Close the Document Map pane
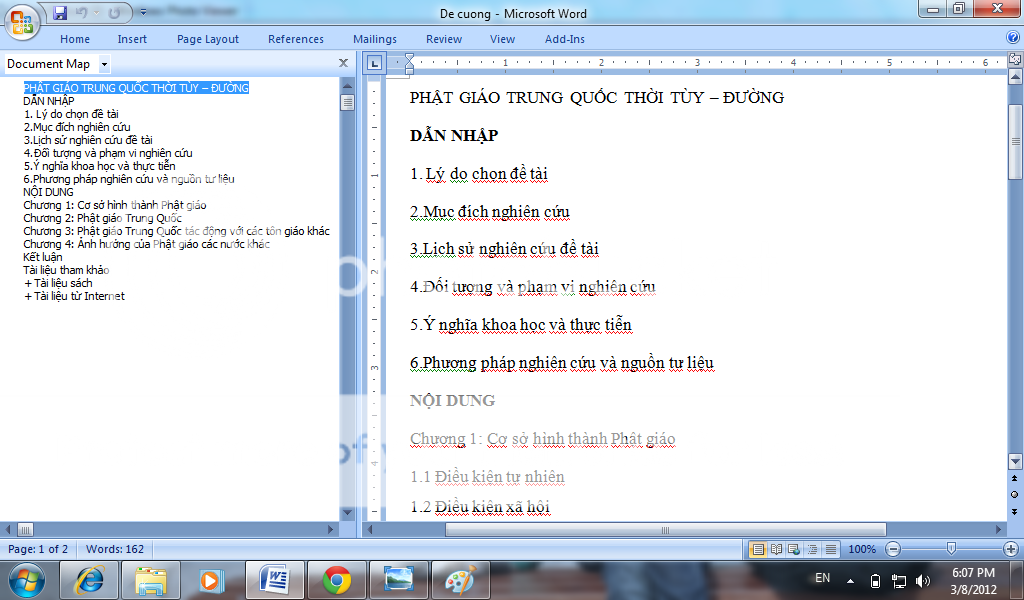Screen dimensions: 1024x600 coord(344,63)
